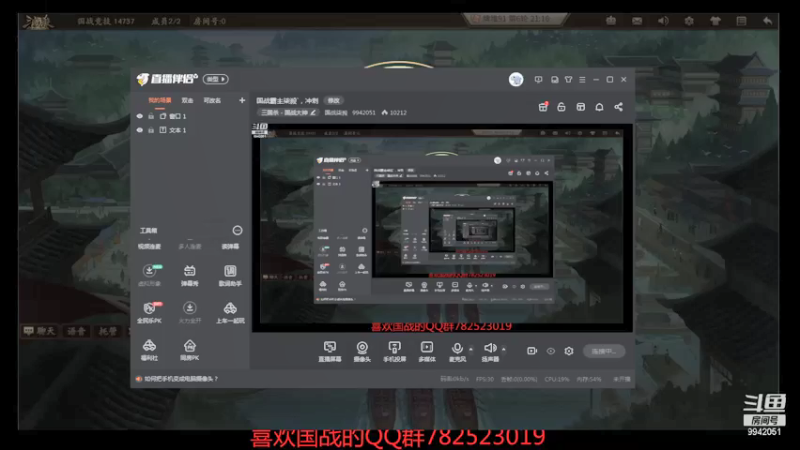Toggle the sound icon in game top bar
Viewport: 800px width, 450px height.
(x=663, y=21)
